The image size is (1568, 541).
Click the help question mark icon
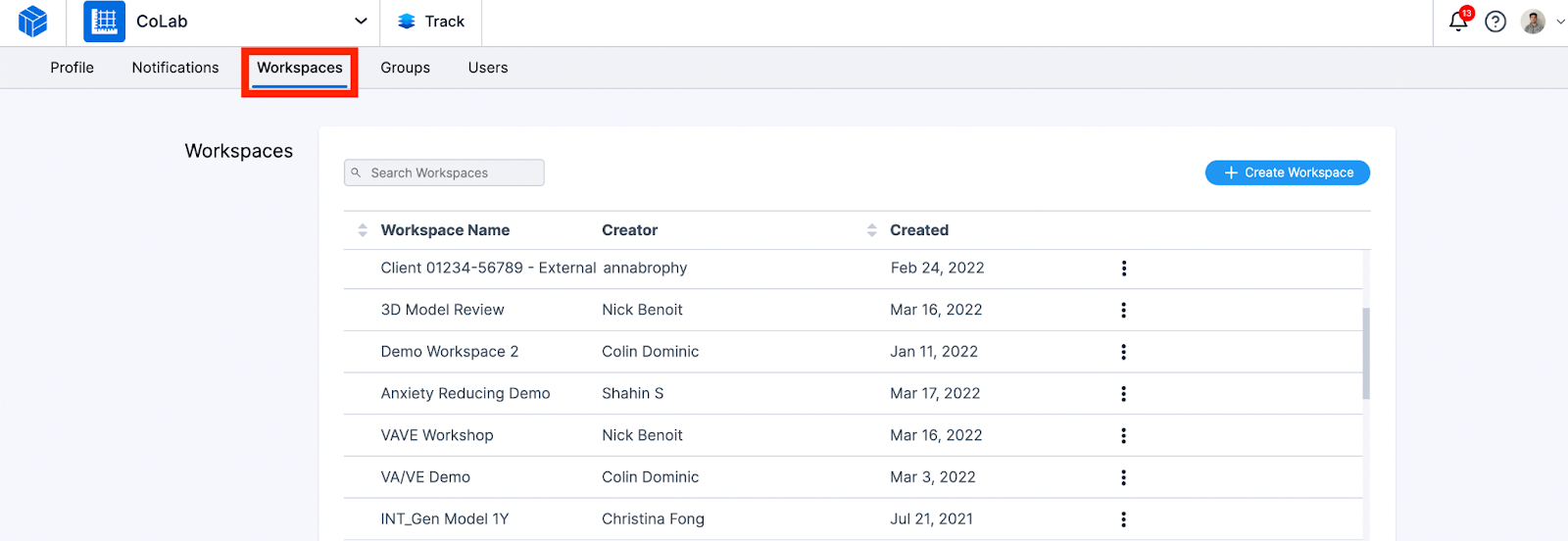[1495, 22]
